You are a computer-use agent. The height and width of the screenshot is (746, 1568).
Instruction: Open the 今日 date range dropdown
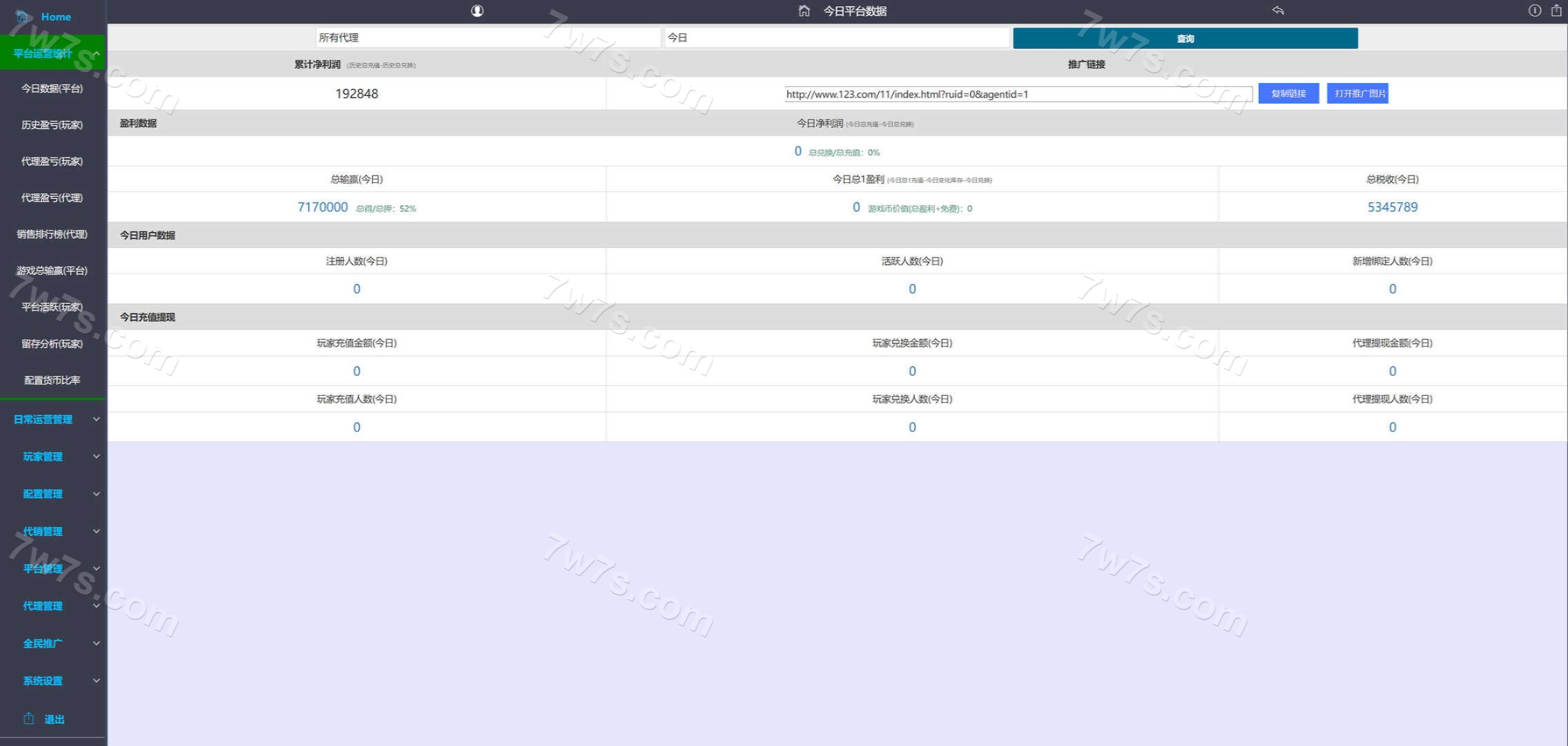pyautogui.click(x=836, y=38)
